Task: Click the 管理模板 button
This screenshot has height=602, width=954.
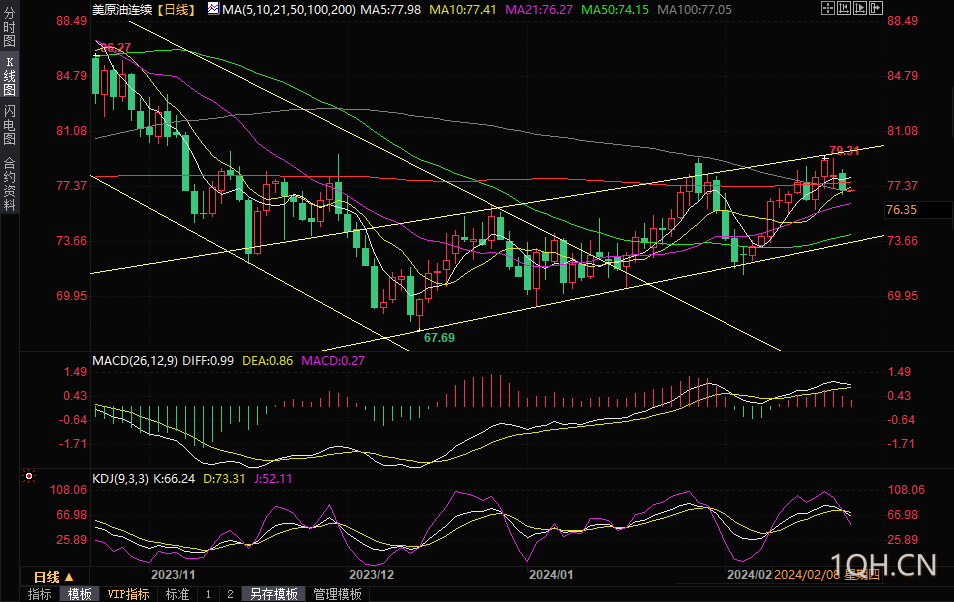Action: (337, 594)
